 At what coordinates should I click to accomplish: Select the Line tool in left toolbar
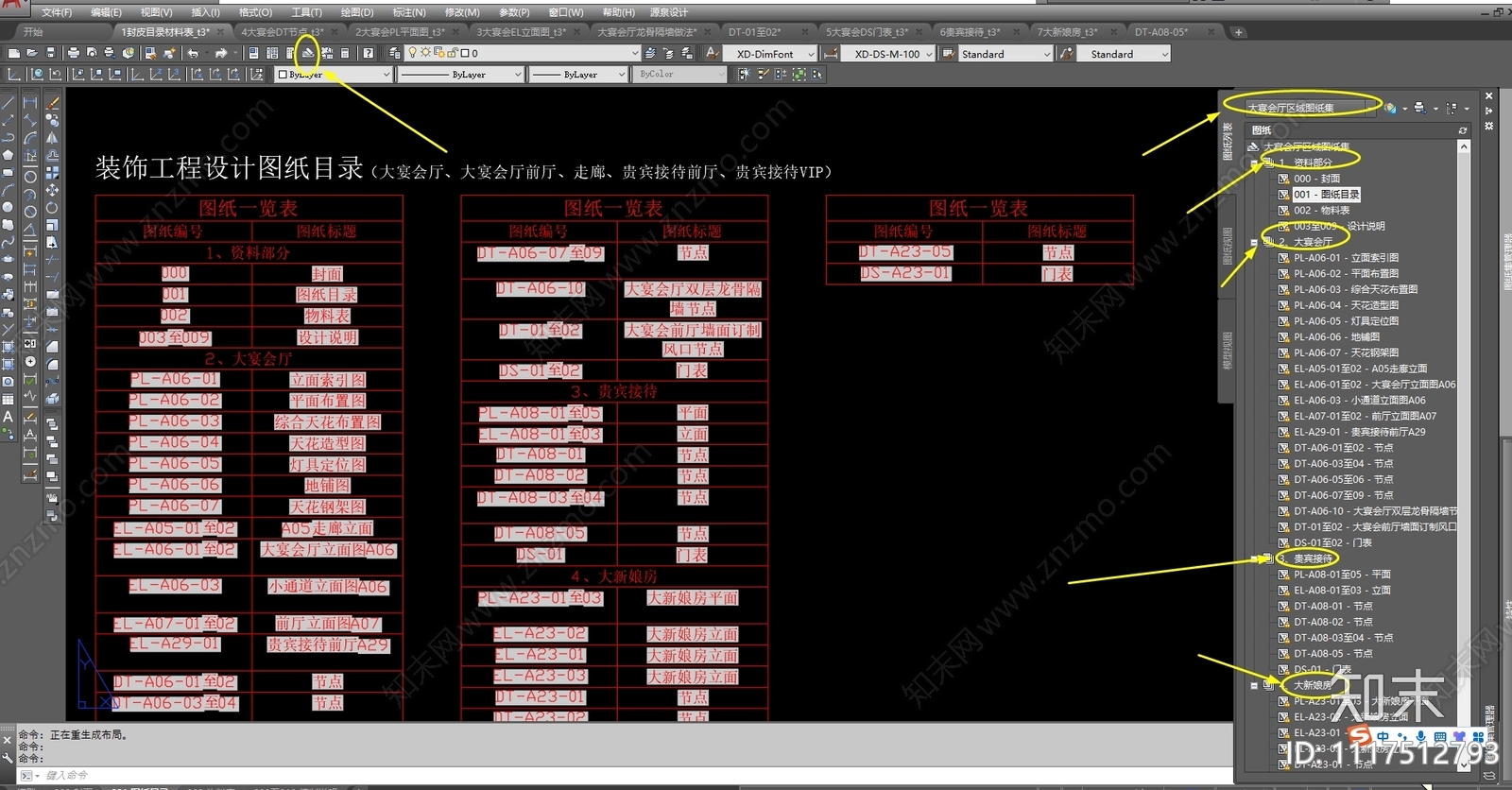(x=9, y=103)
